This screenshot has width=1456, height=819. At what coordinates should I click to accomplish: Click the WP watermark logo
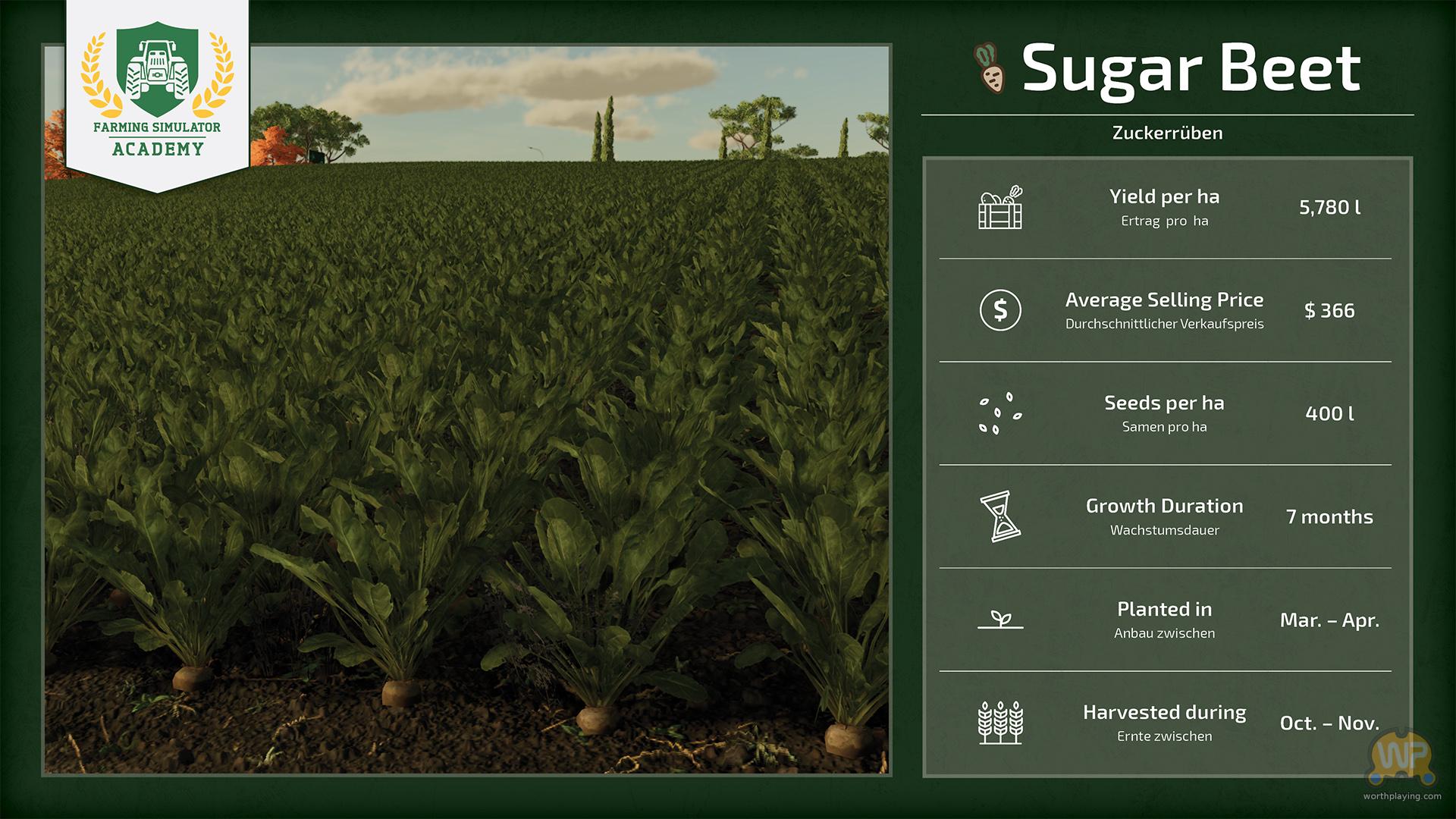pos(1401,757)
